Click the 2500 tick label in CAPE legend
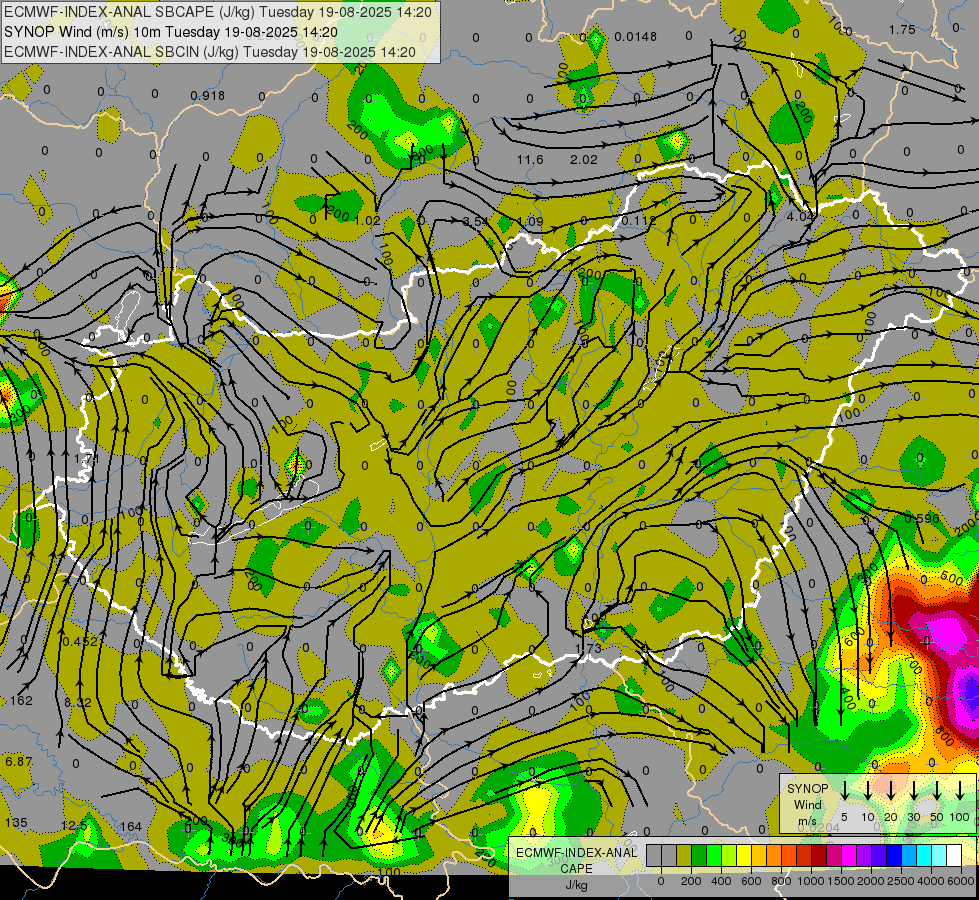This screenshot has width=979, height=900. [x=901, y=881]
